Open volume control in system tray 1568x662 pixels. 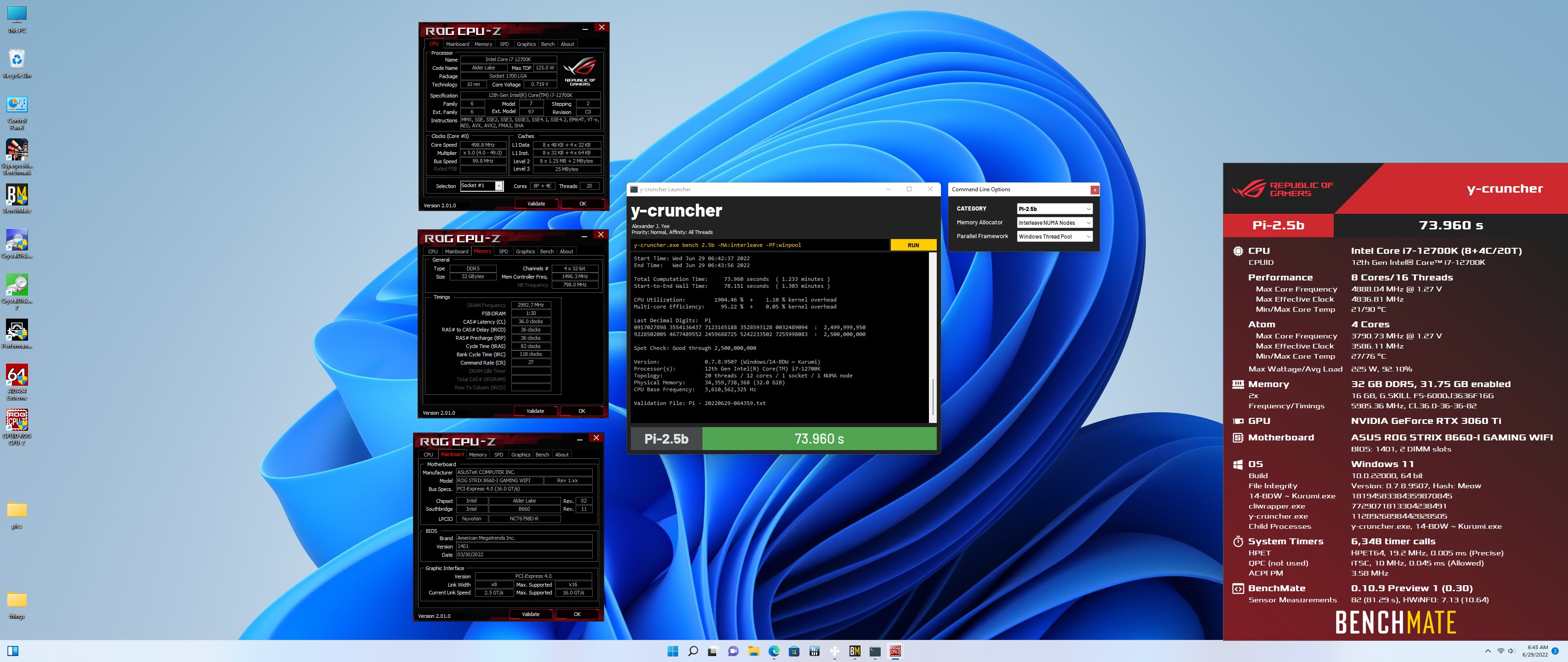tap(1511, 651)
